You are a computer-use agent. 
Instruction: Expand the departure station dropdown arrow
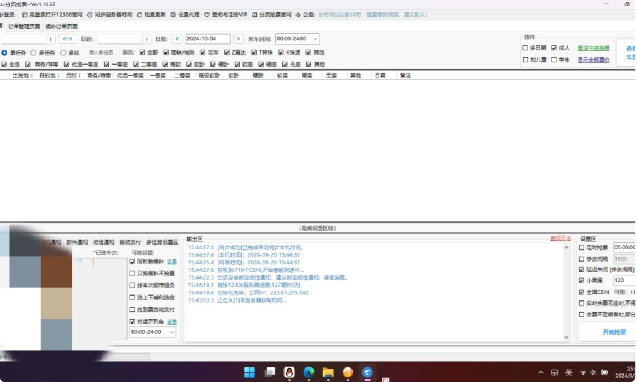pyautogui.click(x=50, y=39)
